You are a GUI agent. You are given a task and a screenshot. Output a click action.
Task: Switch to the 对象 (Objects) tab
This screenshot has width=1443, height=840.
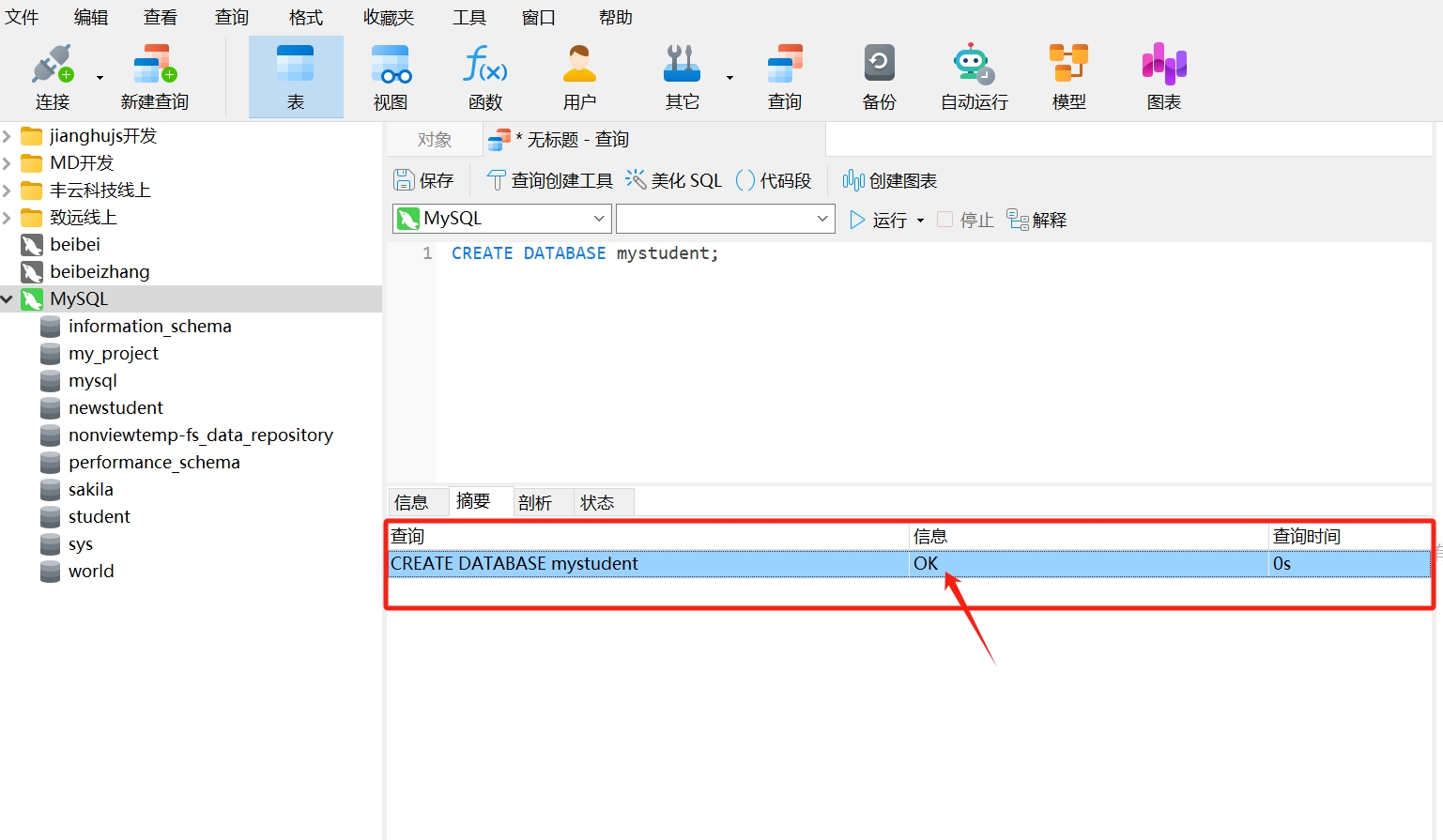pyautogui.click(x=435, y=140)
